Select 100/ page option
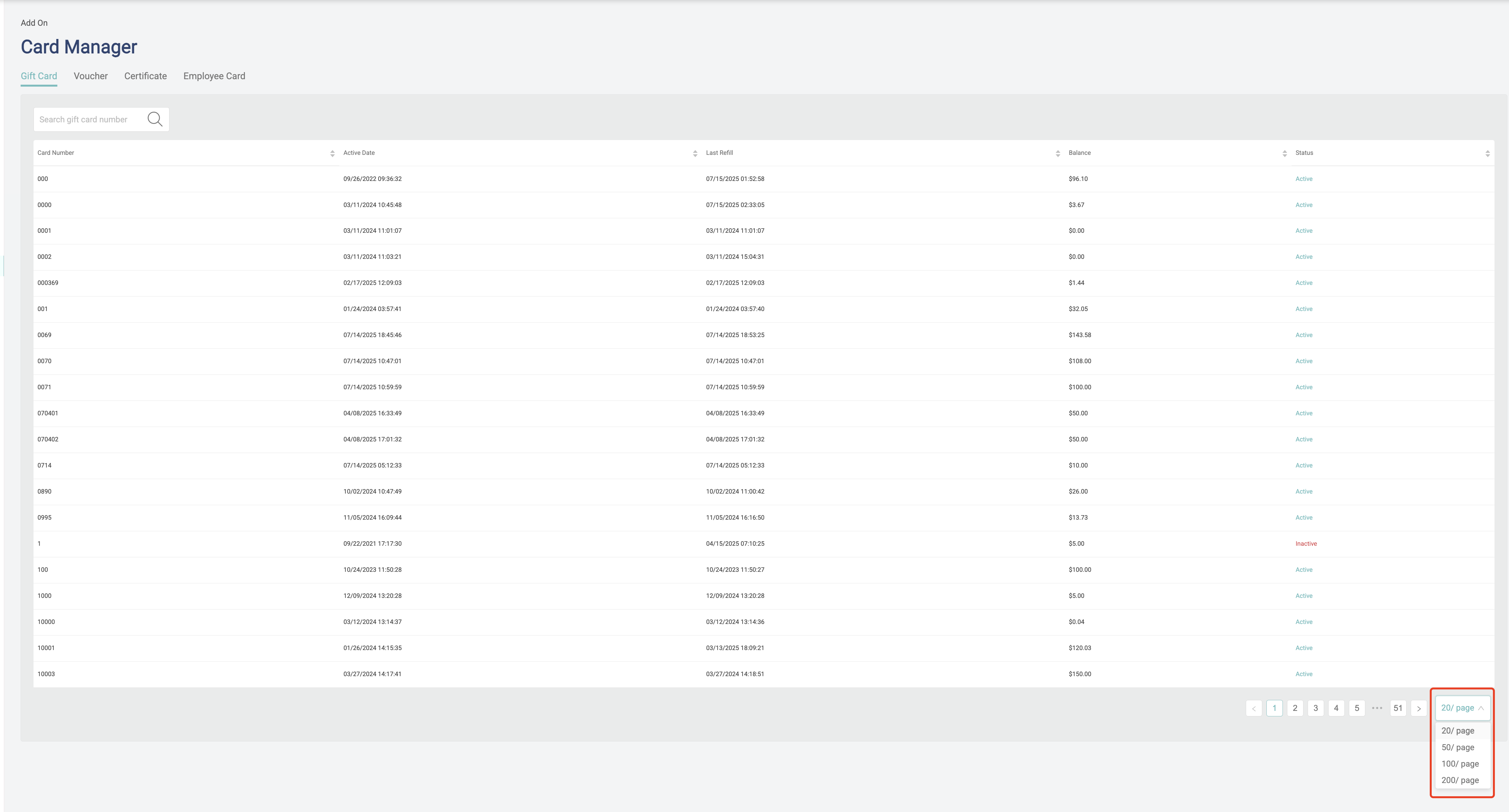 [x=1462, y=763]
